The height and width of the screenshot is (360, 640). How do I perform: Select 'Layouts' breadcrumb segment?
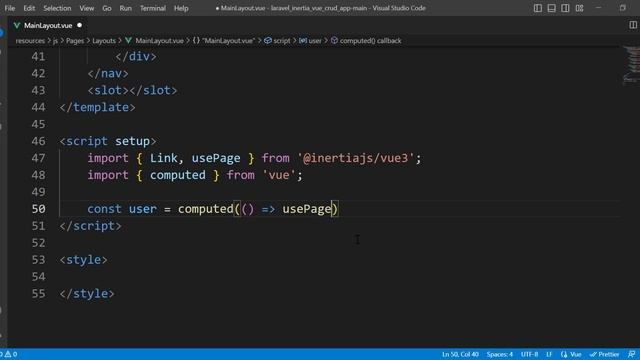tap(104, 41)
